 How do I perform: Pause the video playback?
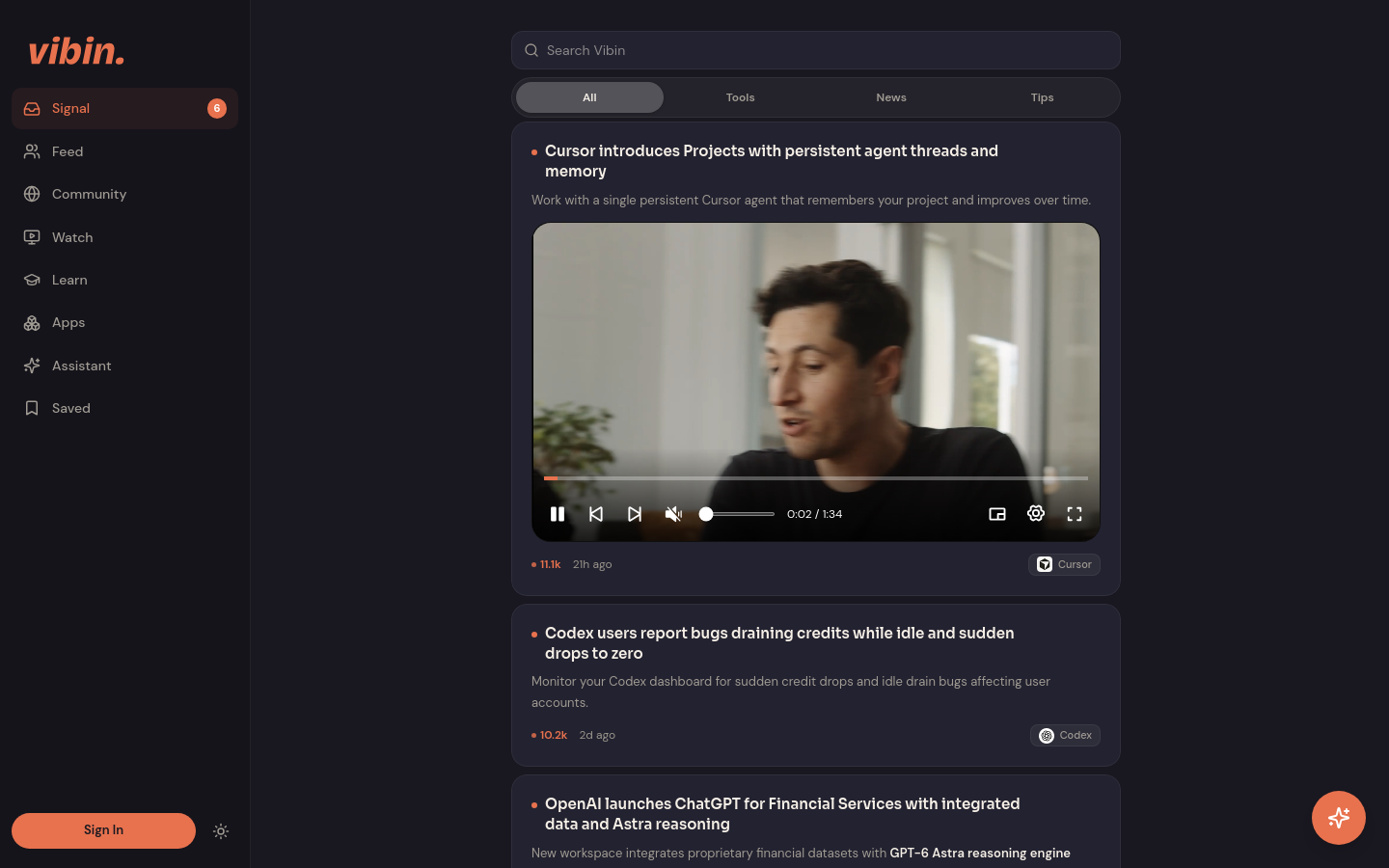click(558, 514)
